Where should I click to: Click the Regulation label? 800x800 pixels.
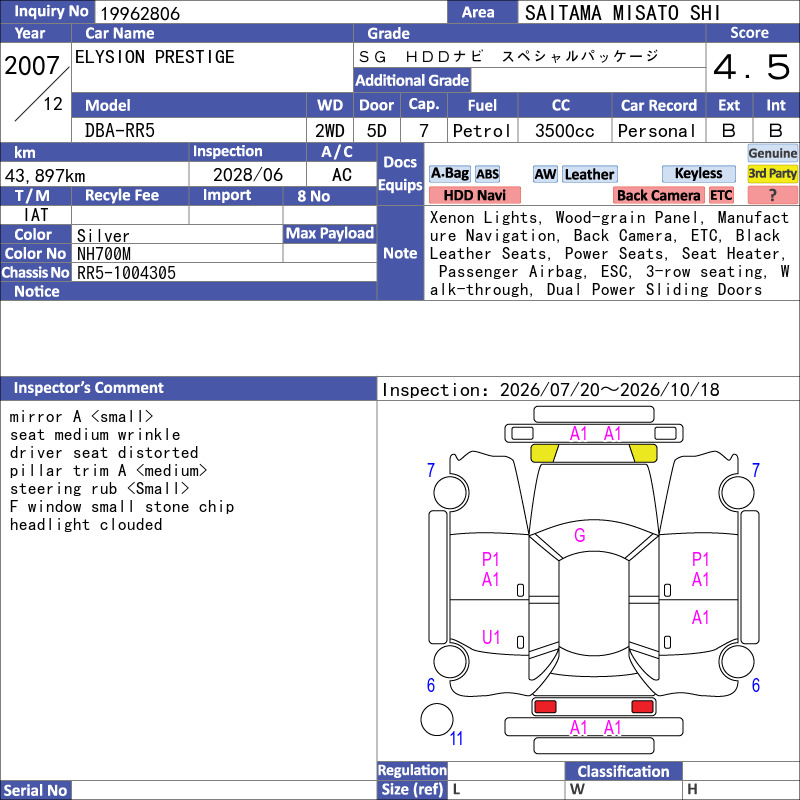(412, 770)
